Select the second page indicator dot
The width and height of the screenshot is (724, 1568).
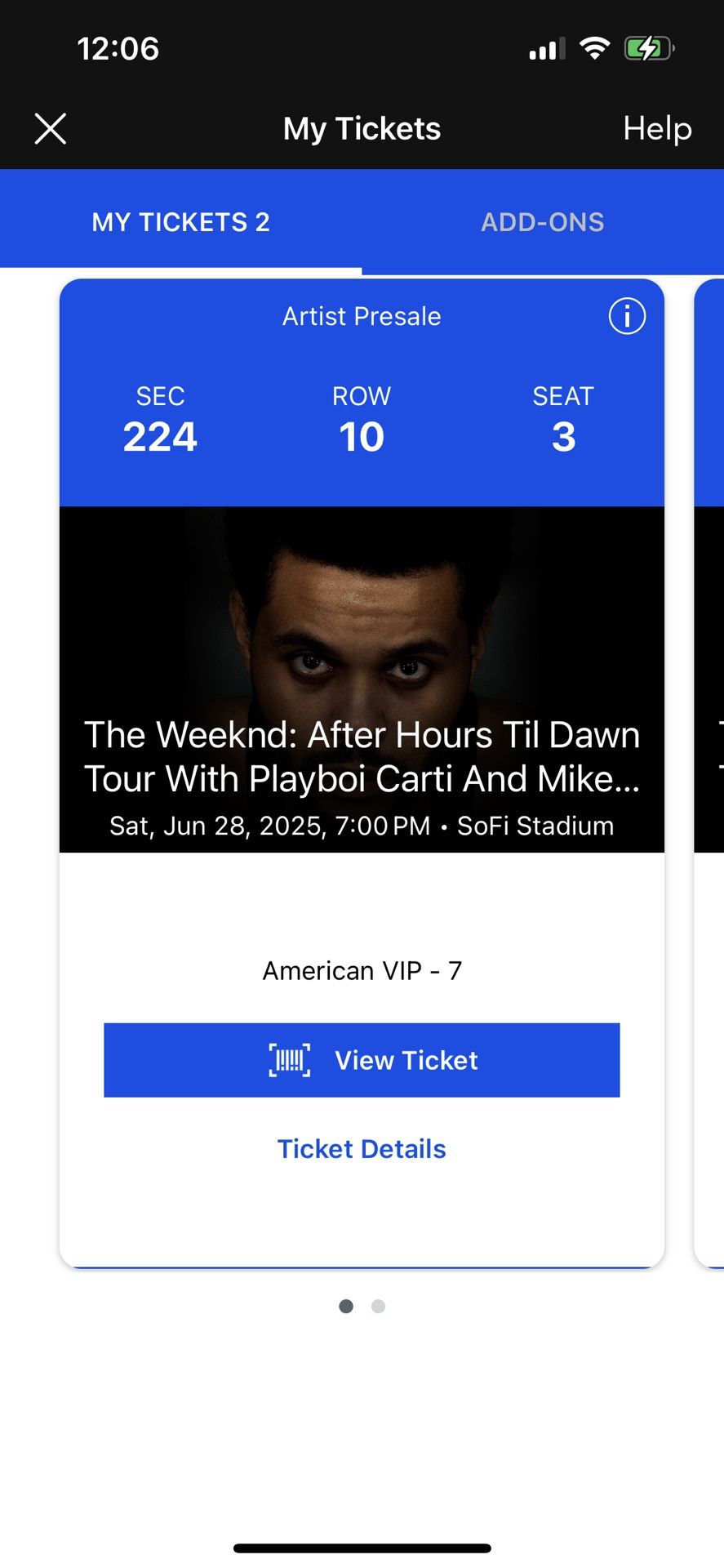(x=378, y=1307)
